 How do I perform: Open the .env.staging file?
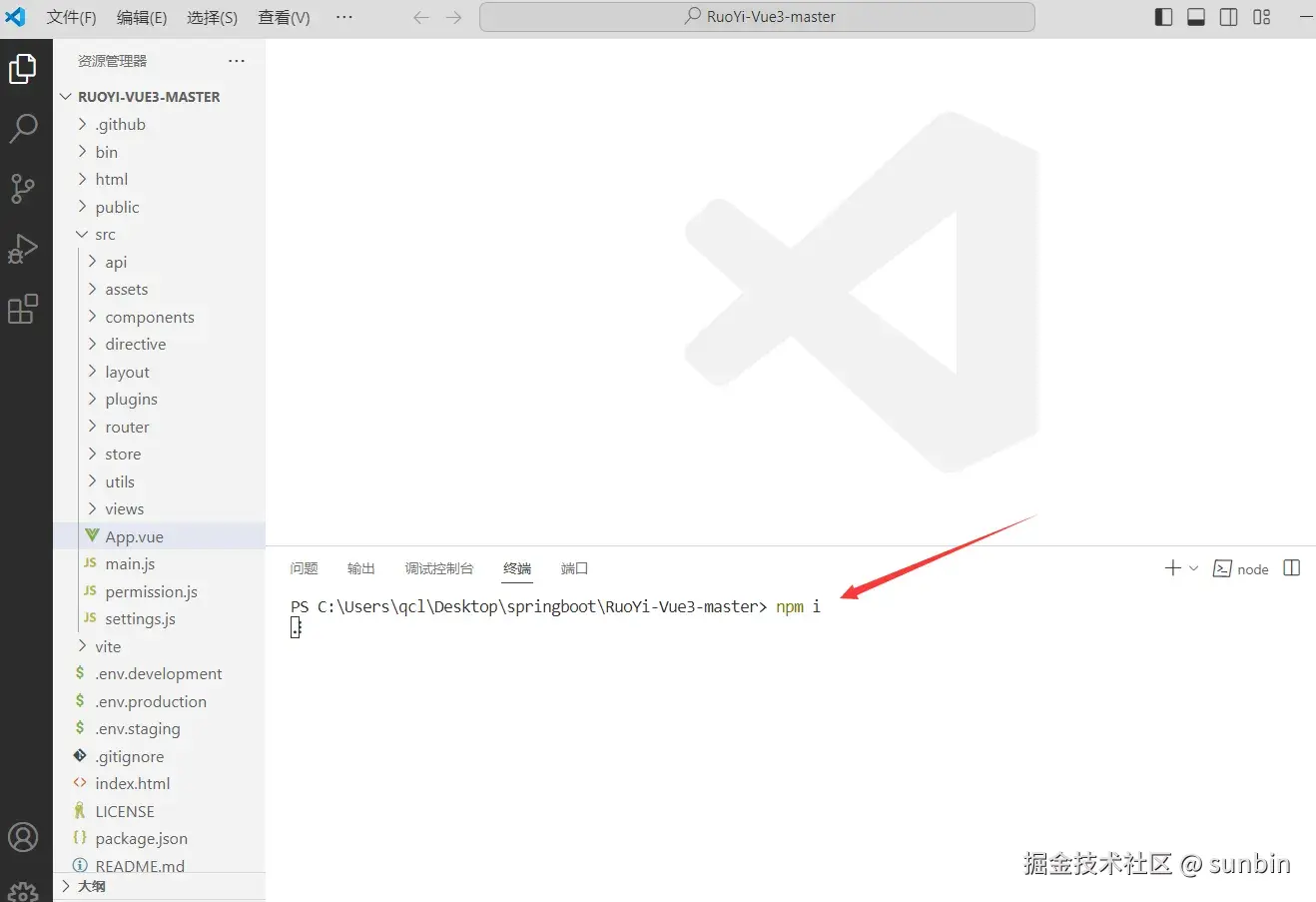160,728
